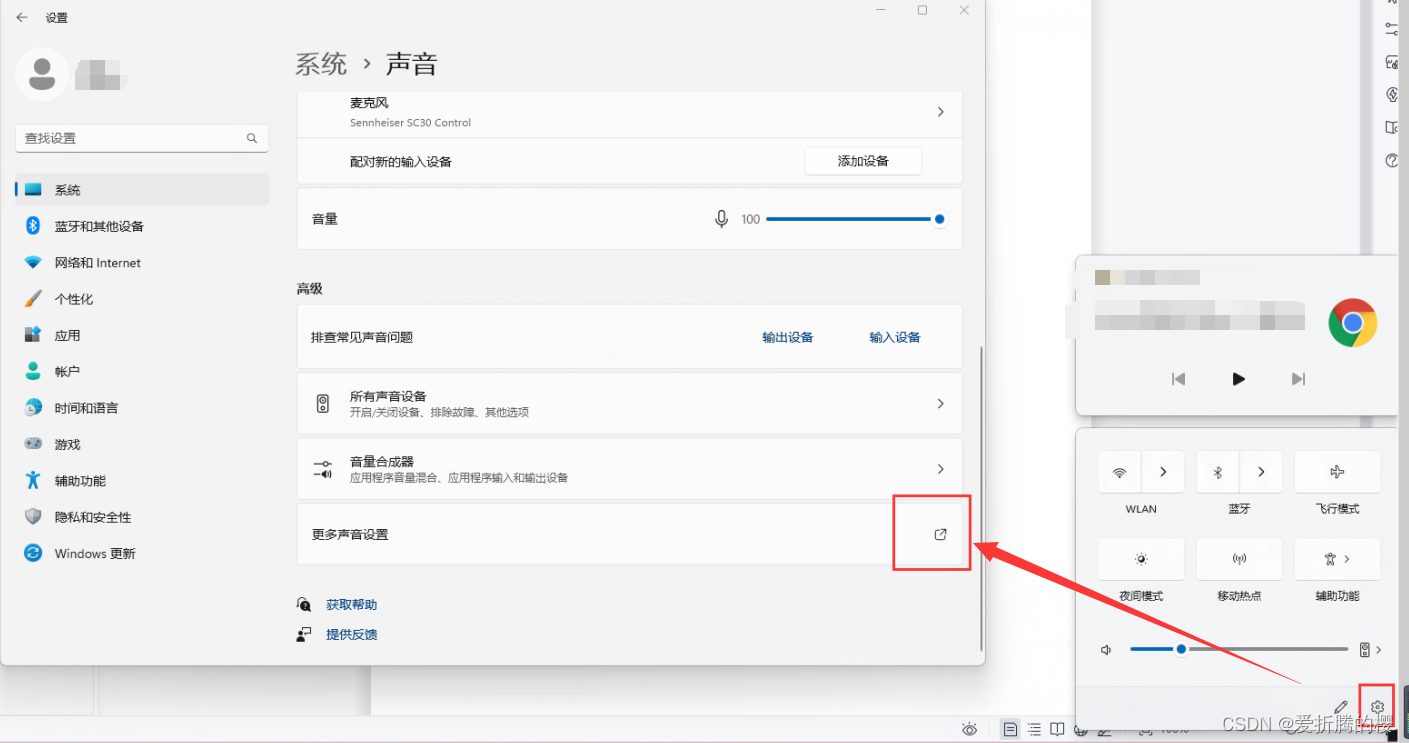Open 辅助功能 quick settings tile

coord(1337,559)
